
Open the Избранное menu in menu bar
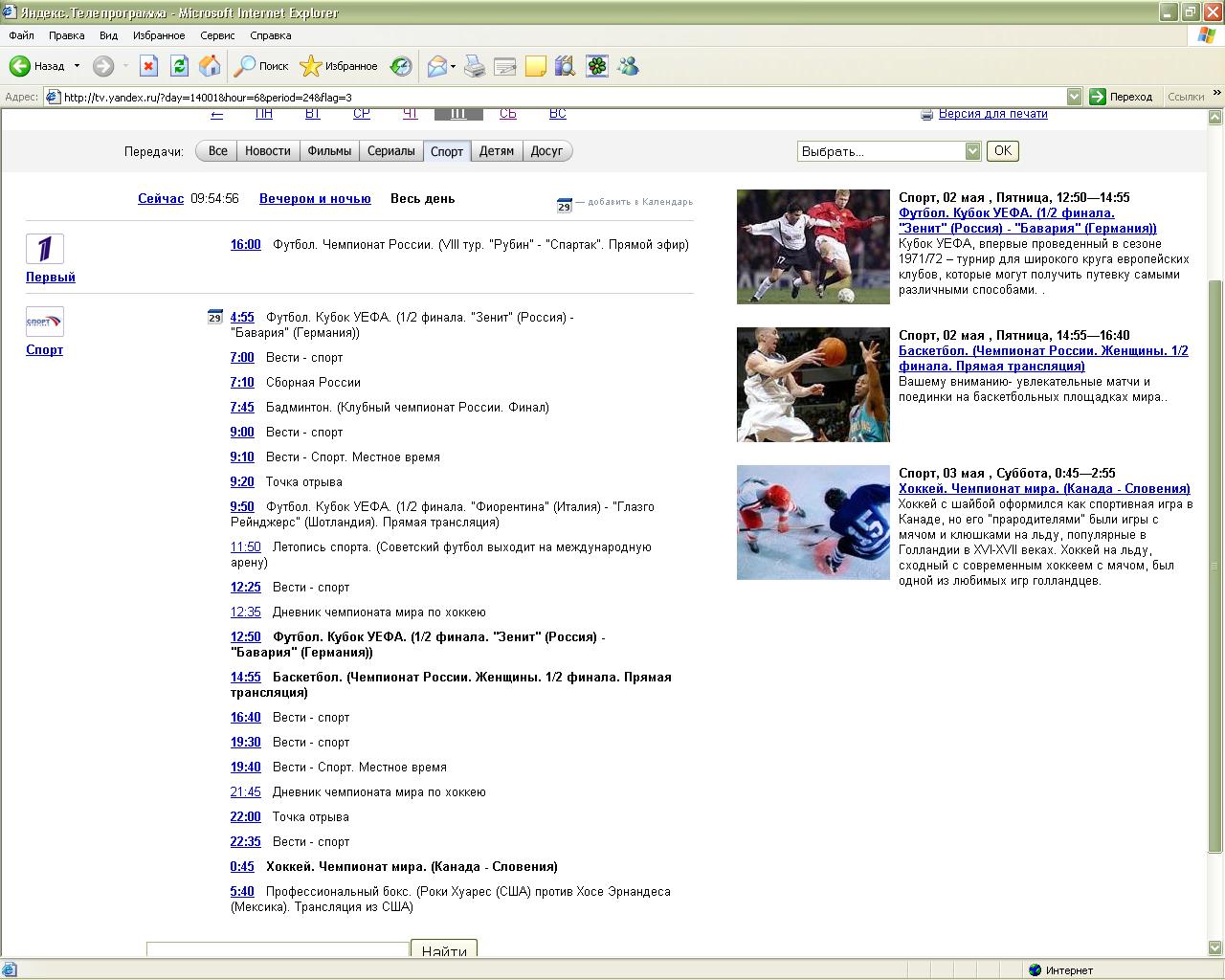(x=159, y=35)
